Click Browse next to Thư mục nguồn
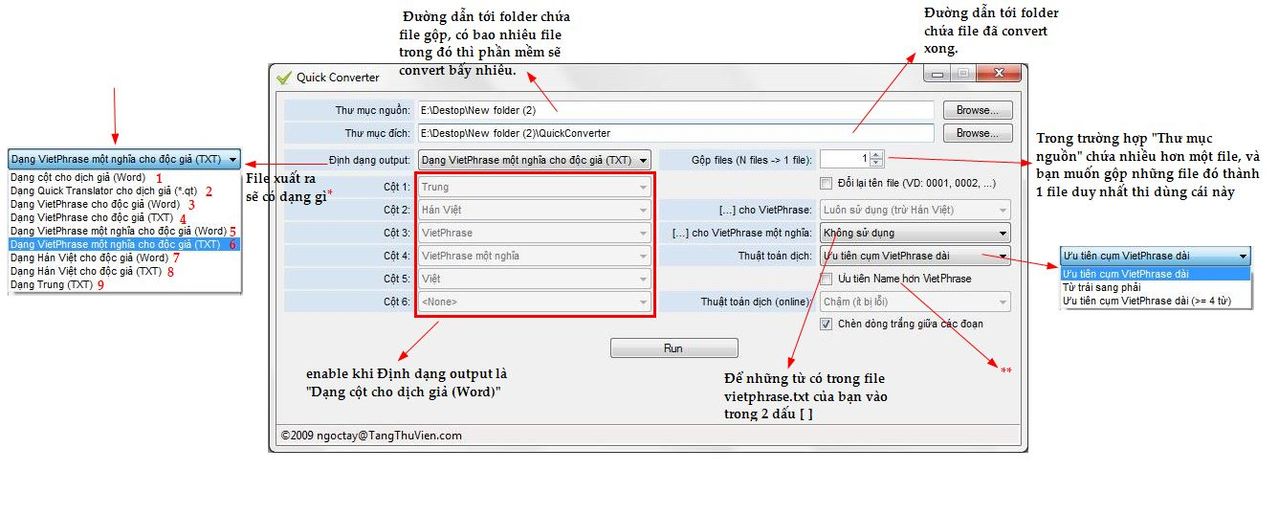Viewport: 1279px width, 515px height. tap(974, 110)
